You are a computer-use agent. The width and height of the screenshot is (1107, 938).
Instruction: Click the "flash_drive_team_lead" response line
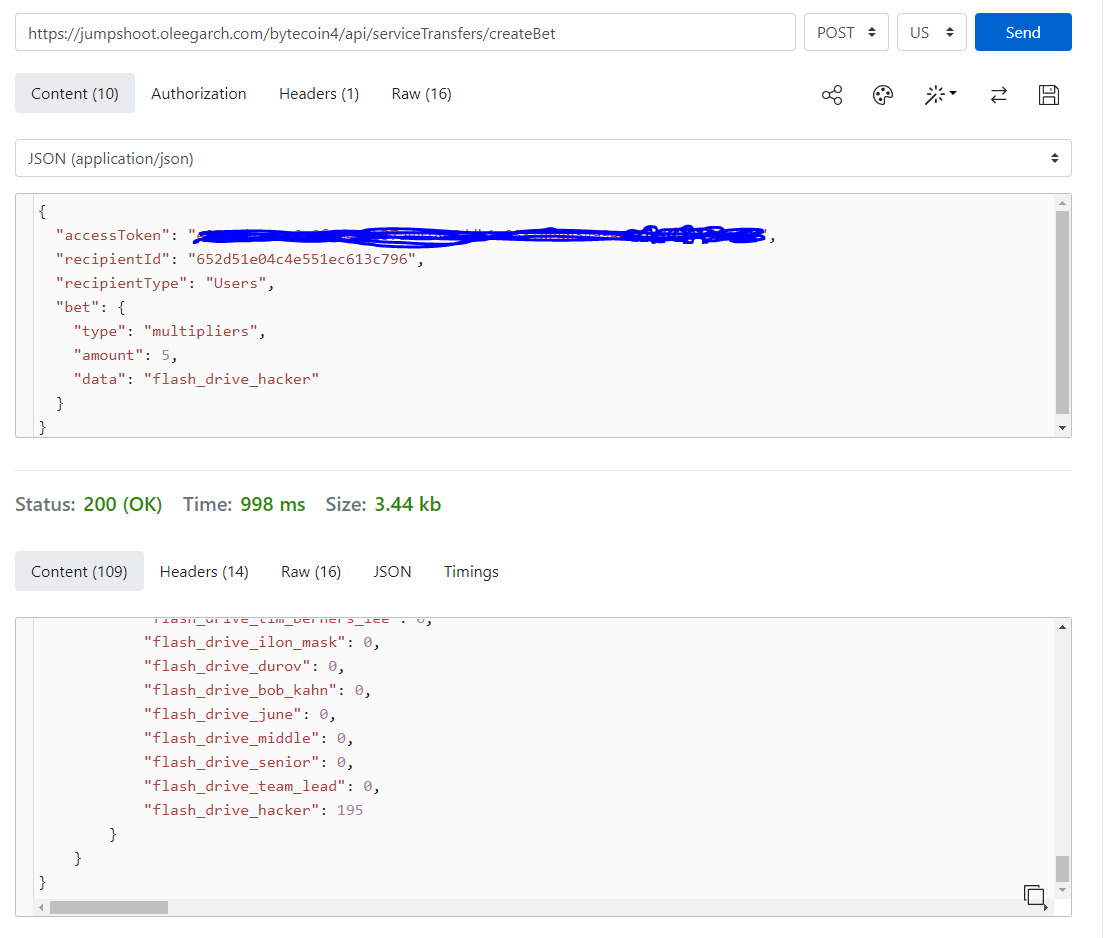[x=261, y=786]
